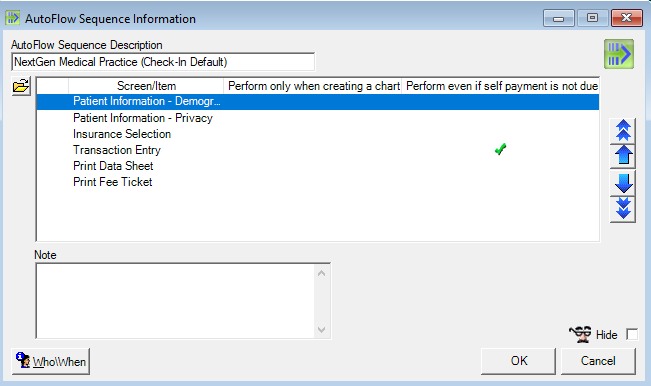Click in the AutoFlow Sequence Description field
The image size is (651, 386).
(x=163, y=62)
